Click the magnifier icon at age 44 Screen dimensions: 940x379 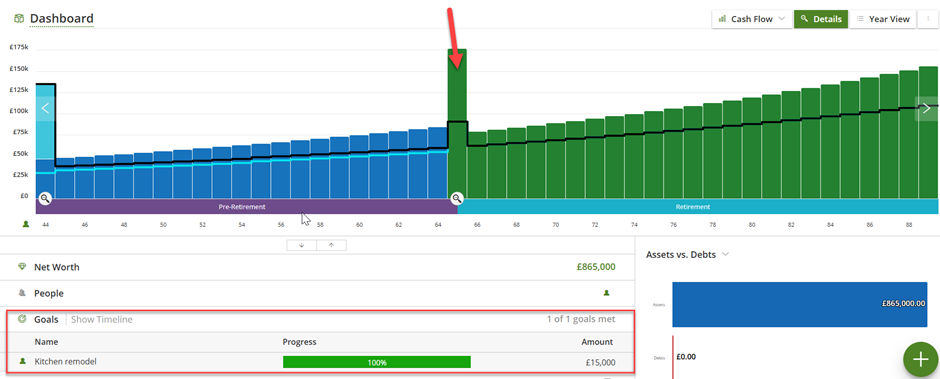coord(46,198)
